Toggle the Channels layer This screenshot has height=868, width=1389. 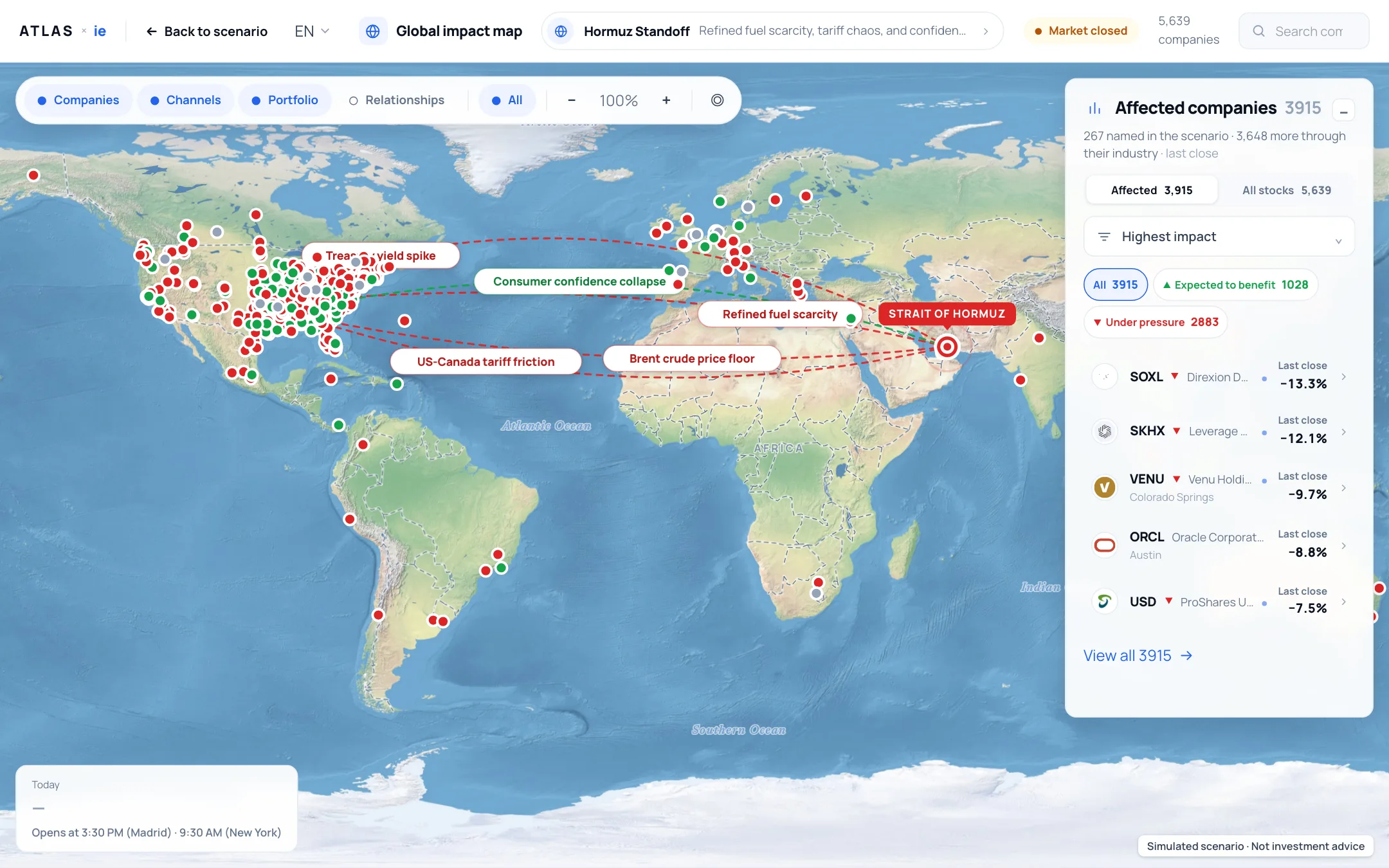pyautogui.click(x=185, y=100)
